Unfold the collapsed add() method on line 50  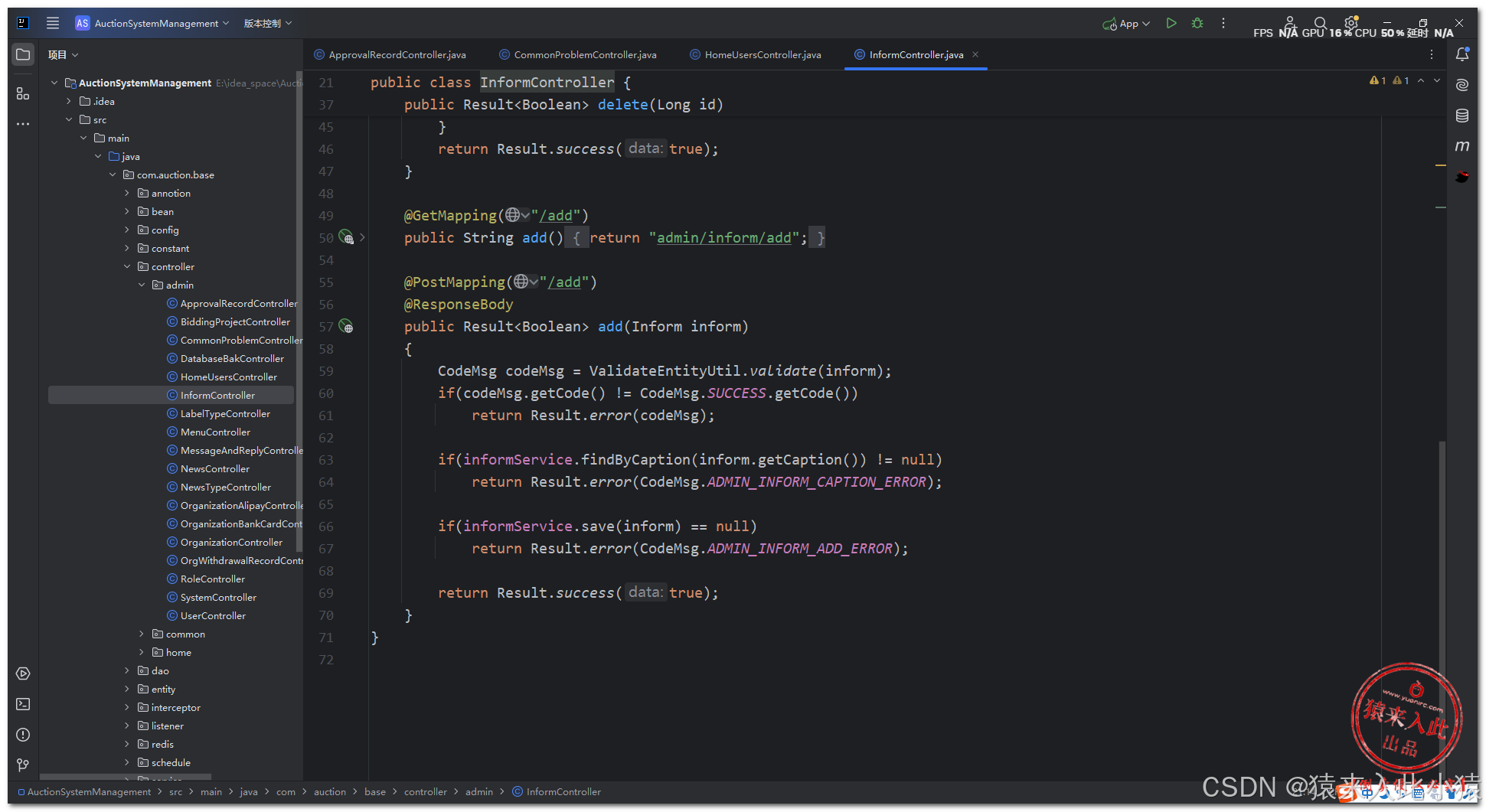point(362,237)
